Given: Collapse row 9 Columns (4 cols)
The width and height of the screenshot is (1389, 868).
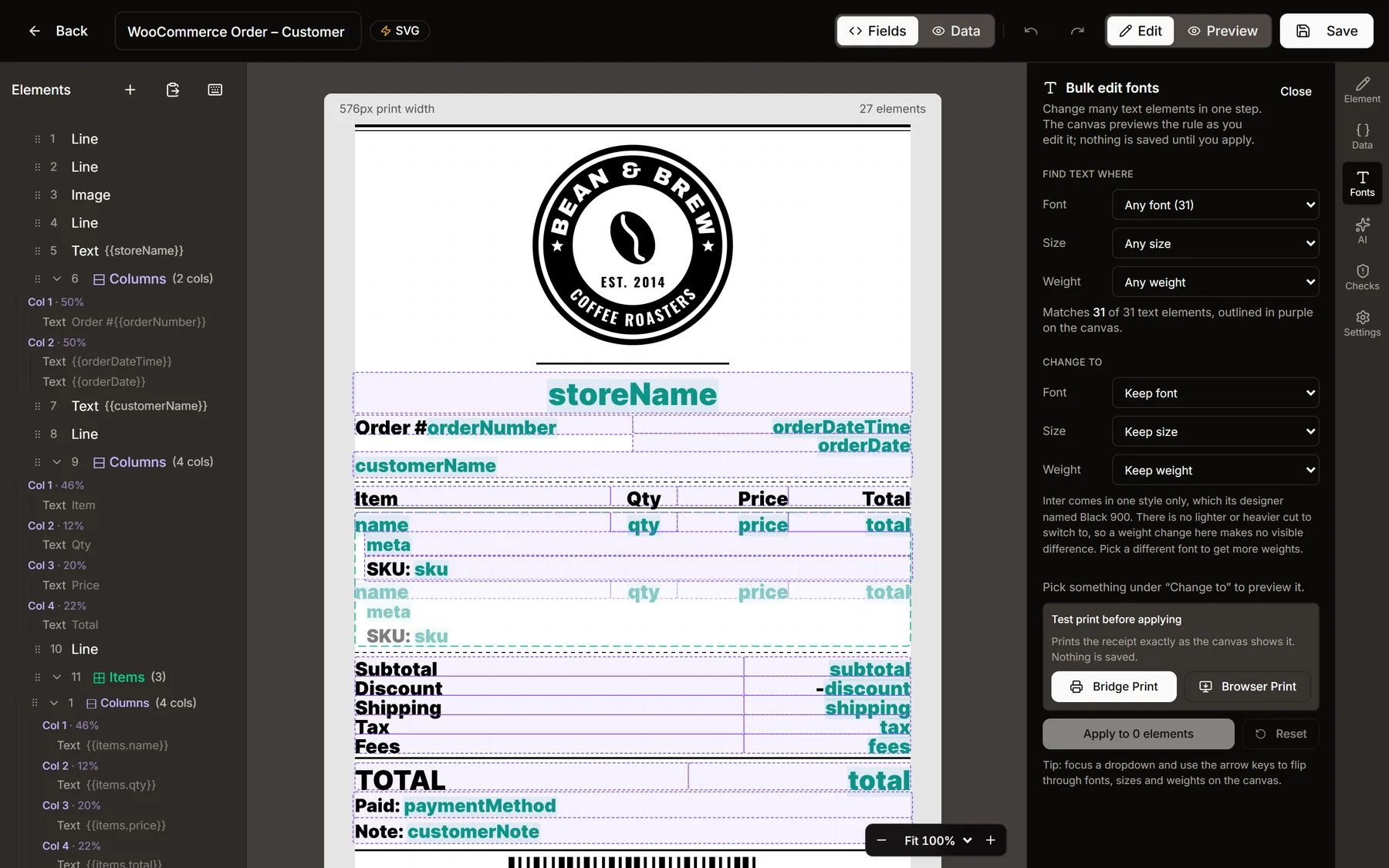Looking at the screenshot, I should tap(56, 462).
